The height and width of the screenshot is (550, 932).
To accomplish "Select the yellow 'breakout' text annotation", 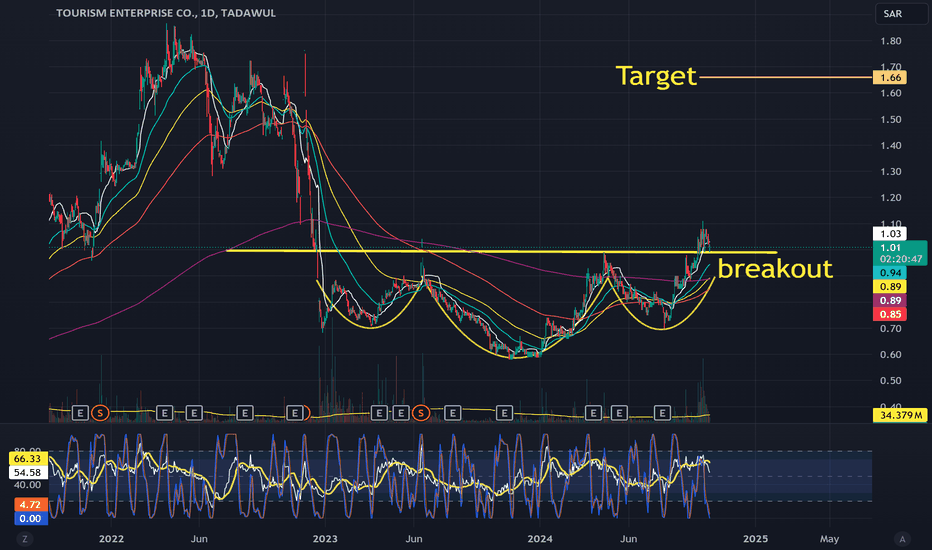I will click(x=775, y=269).
